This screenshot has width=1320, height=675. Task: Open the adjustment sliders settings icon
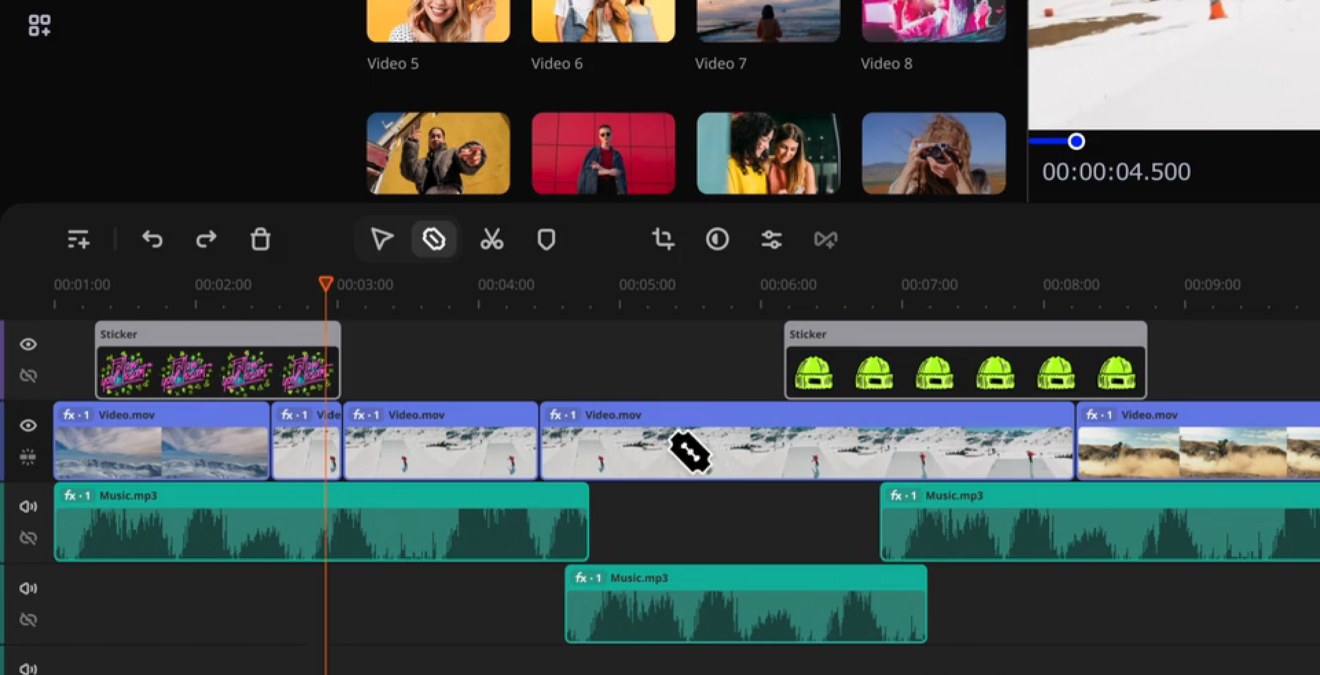tap(771, 239)
